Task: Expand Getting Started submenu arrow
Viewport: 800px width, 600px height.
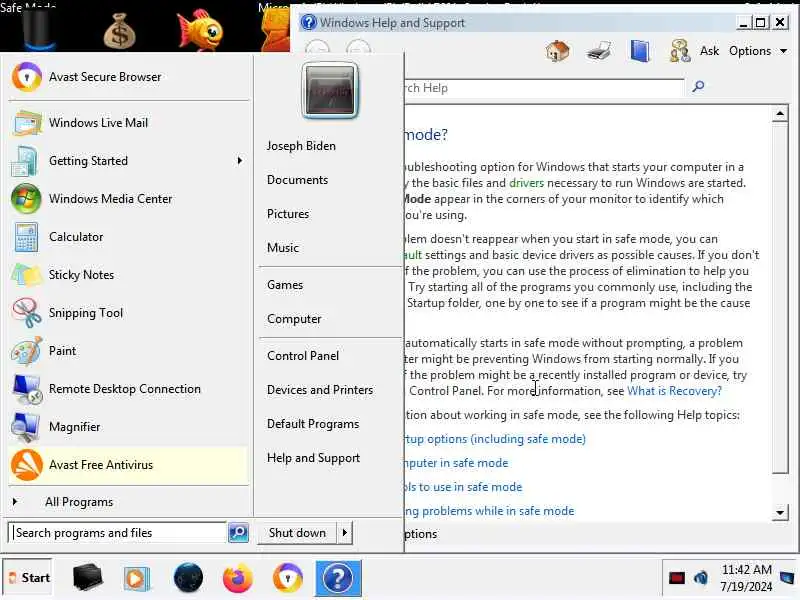Action: [240, 161]
